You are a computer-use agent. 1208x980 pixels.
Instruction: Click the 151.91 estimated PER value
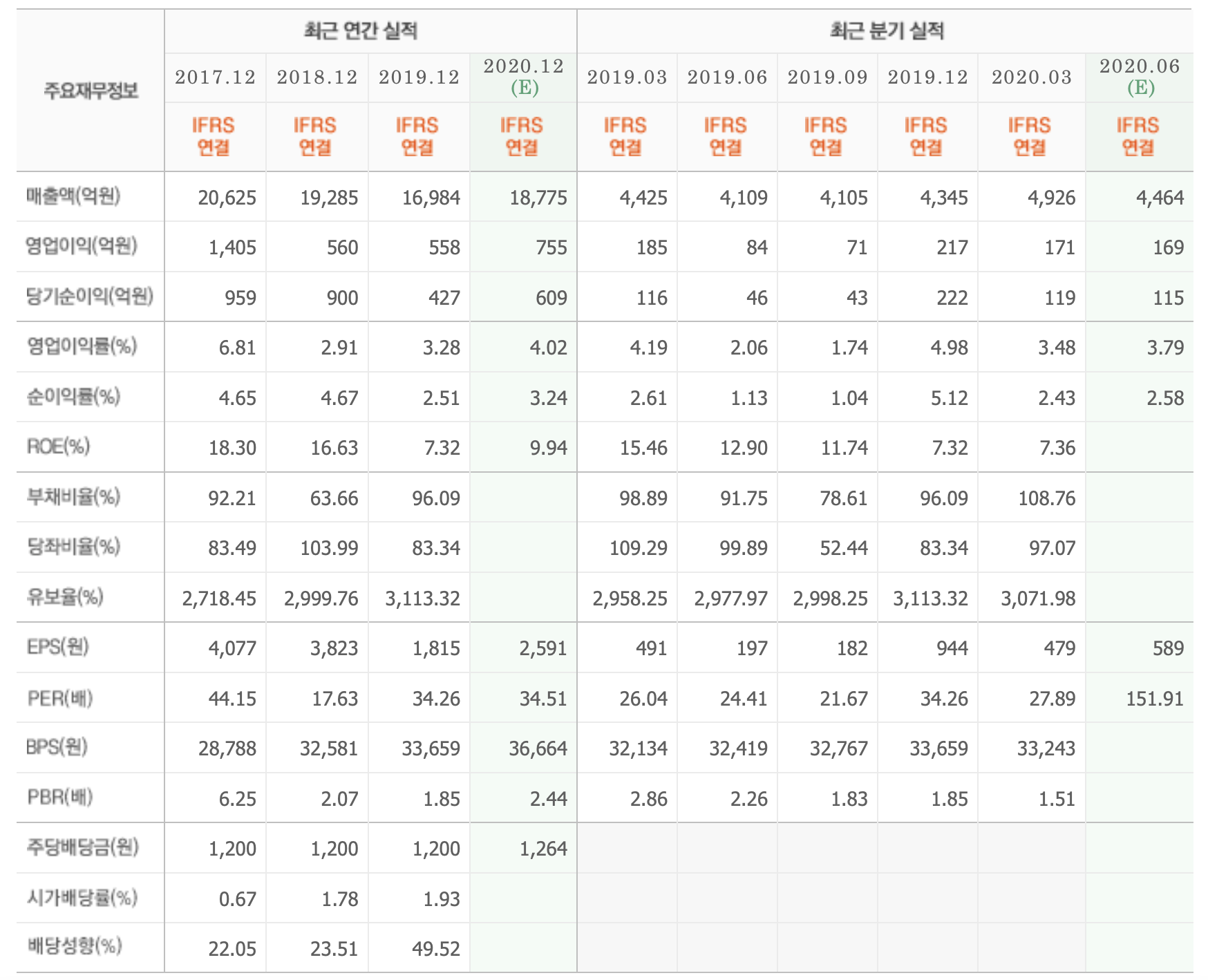tap(1155, 699)
